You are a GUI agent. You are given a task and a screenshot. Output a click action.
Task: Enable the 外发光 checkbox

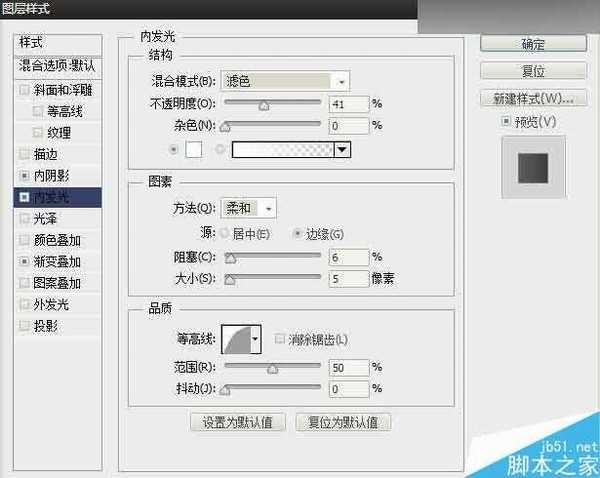pos(24,304)
